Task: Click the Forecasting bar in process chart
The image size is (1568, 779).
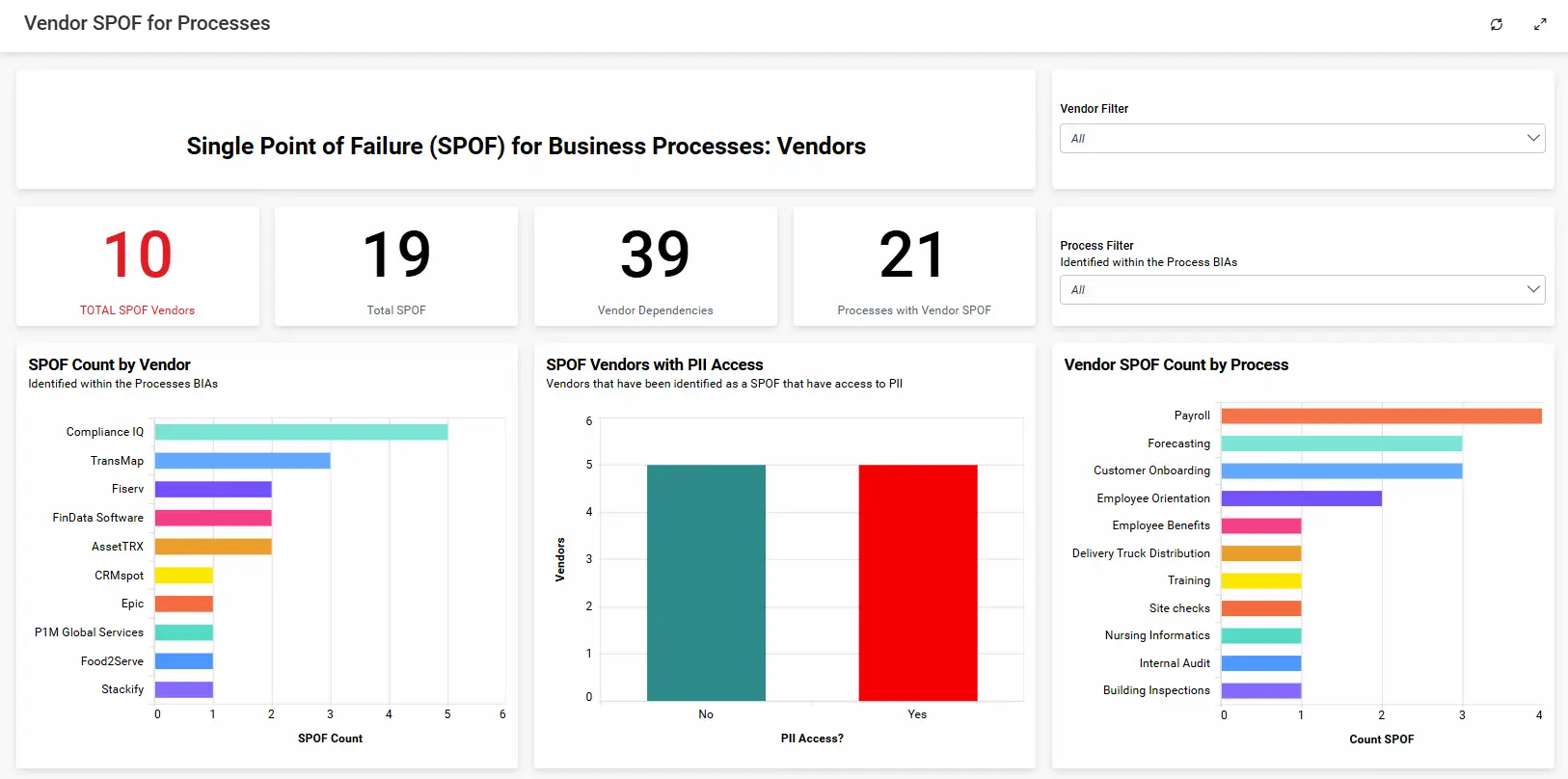Action: pos(1341,443)
